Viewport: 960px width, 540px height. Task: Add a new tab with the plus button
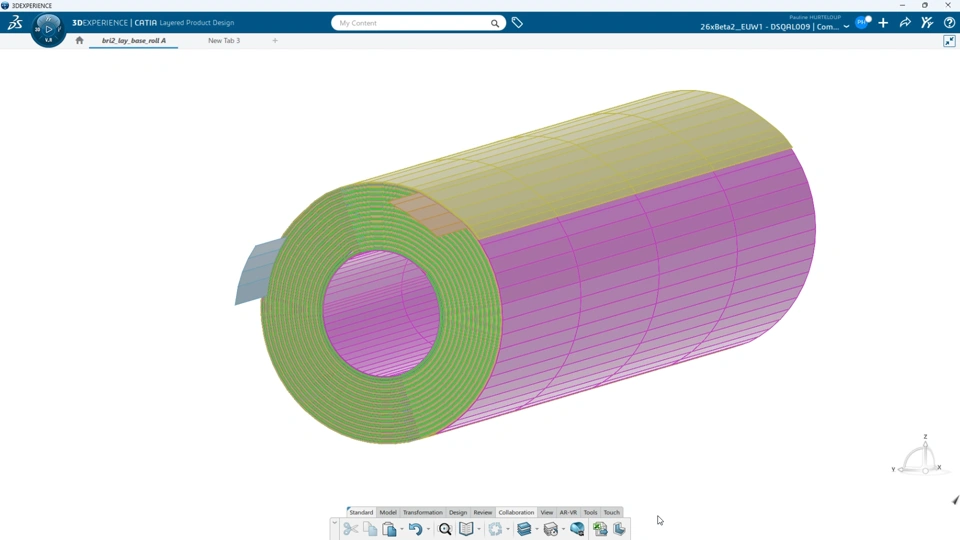(x=275, y=40)
